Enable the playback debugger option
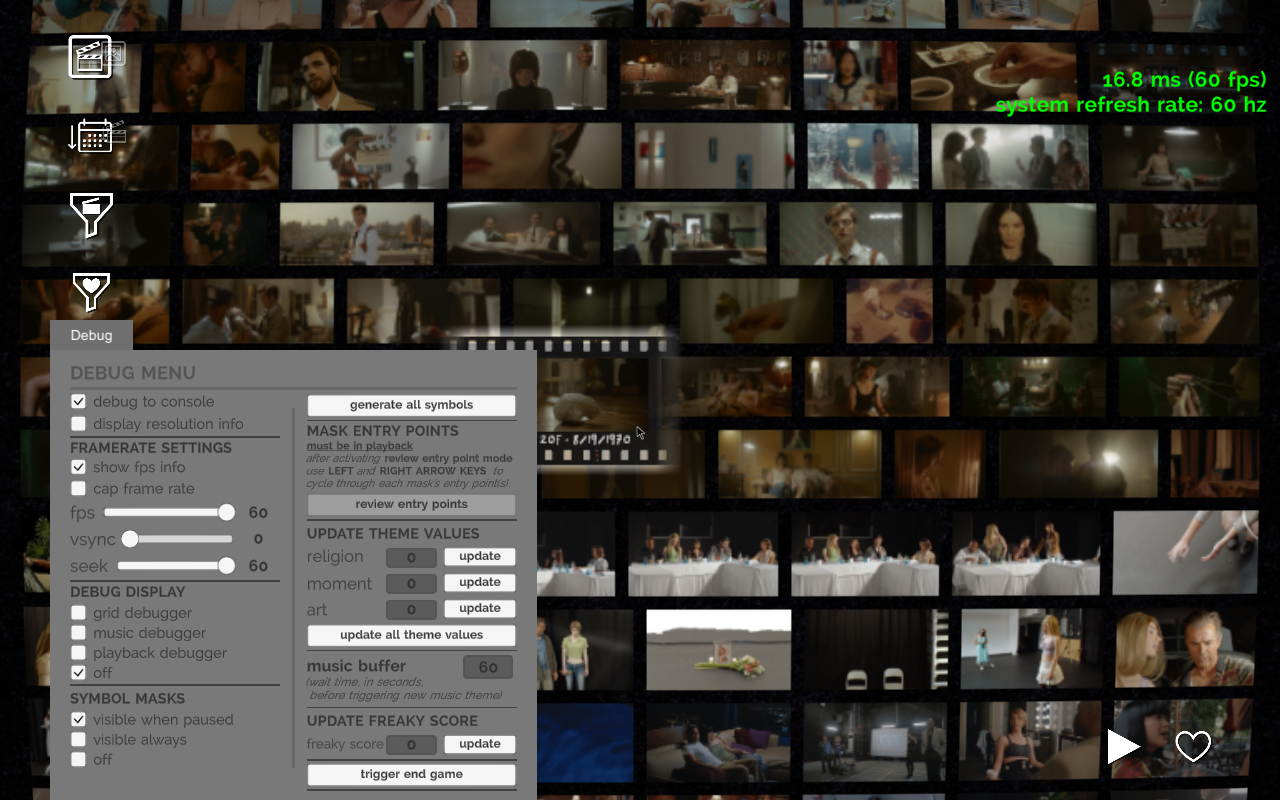1280x800 pixels. tap(78, 653)
